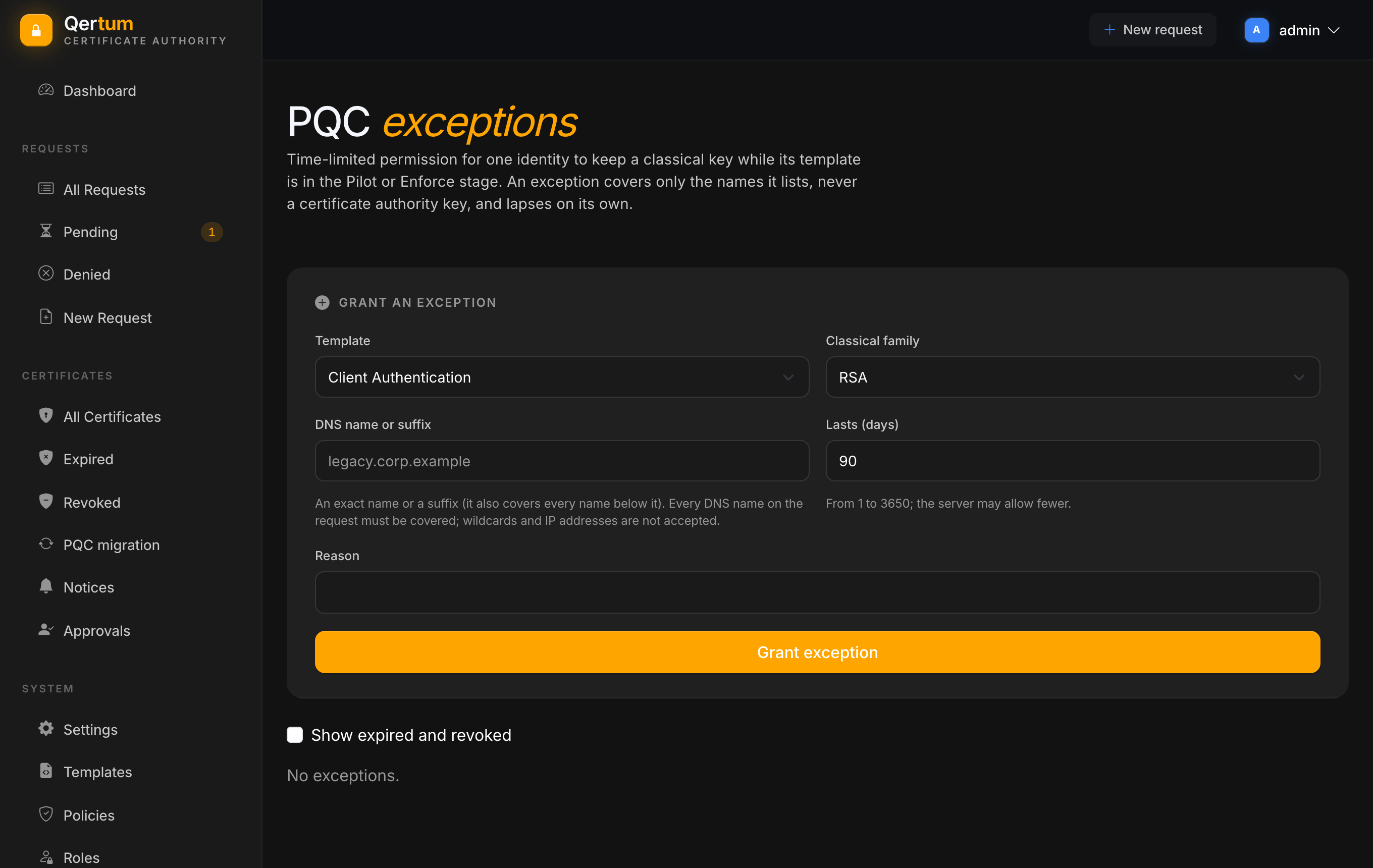
Task: Click the All Certificates shield icon
Action: [x=45, y=415]
